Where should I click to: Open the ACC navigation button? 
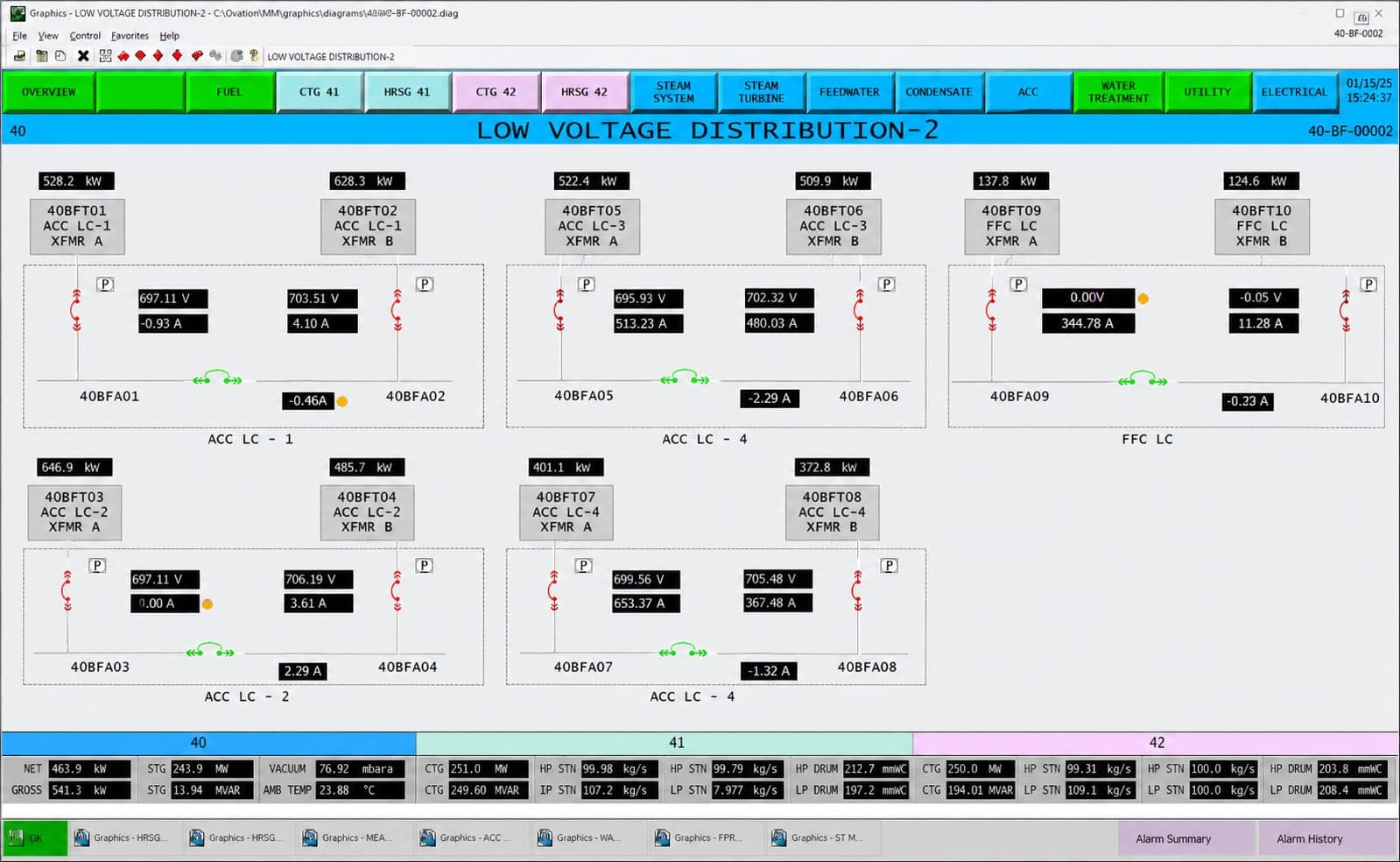[1028, 92]
